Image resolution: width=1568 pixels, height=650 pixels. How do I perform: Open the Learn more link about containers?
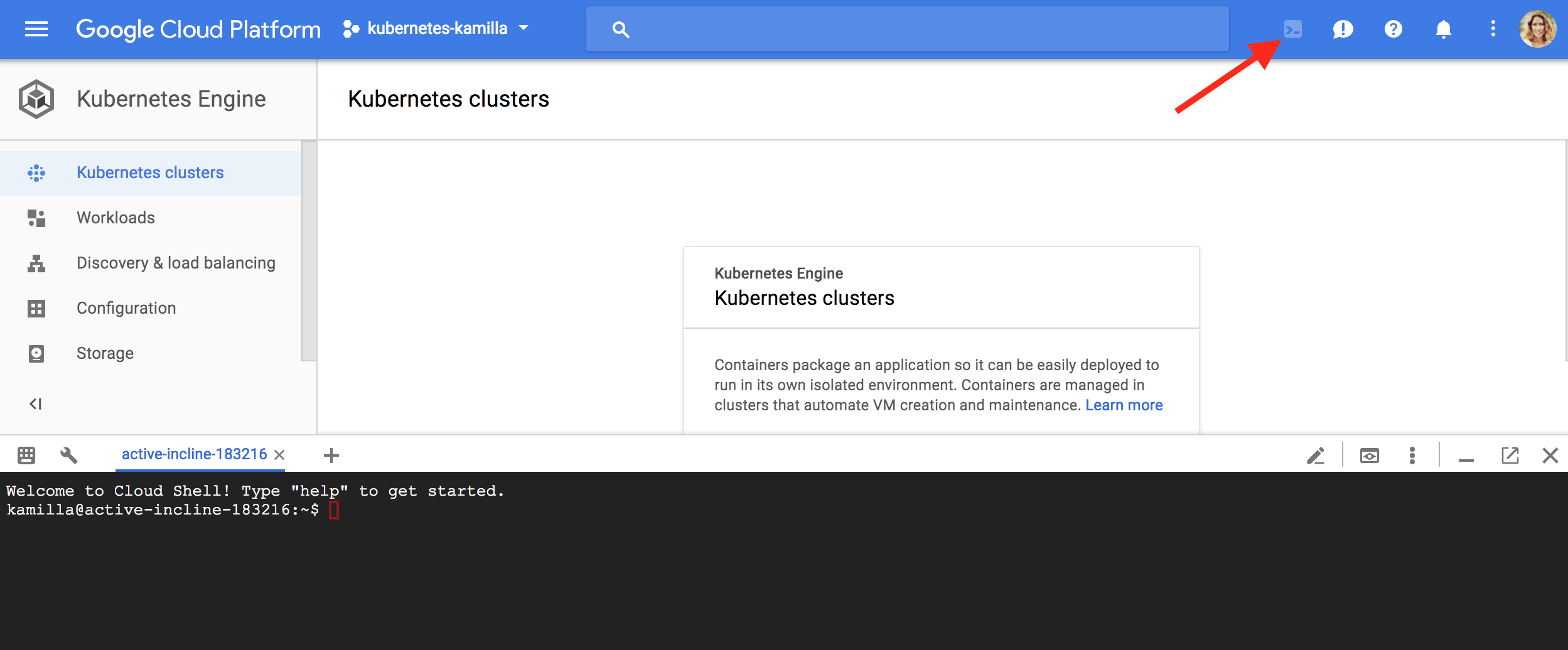click(x=1124, y=405)
